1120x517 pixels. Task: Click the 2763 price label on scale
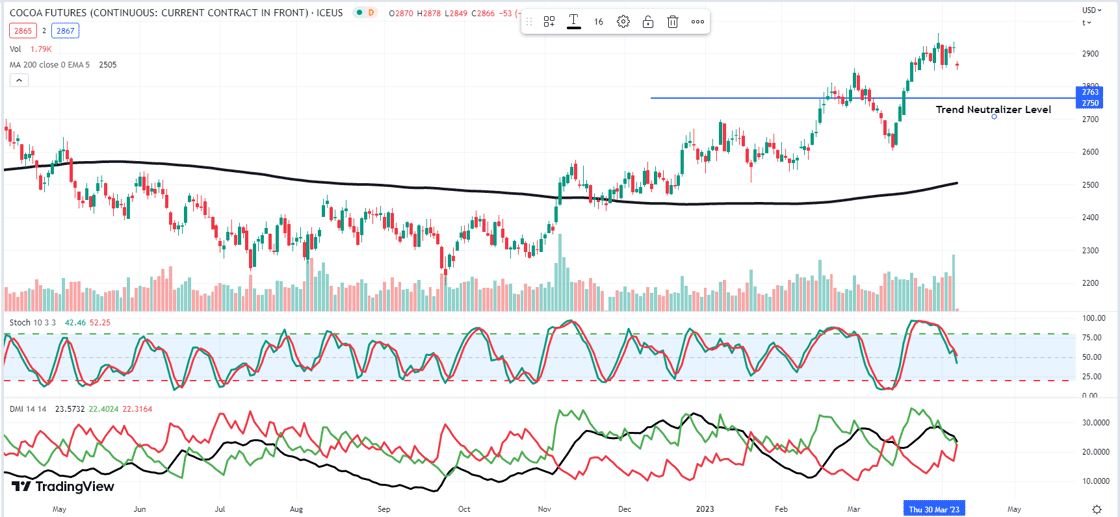1090,93
